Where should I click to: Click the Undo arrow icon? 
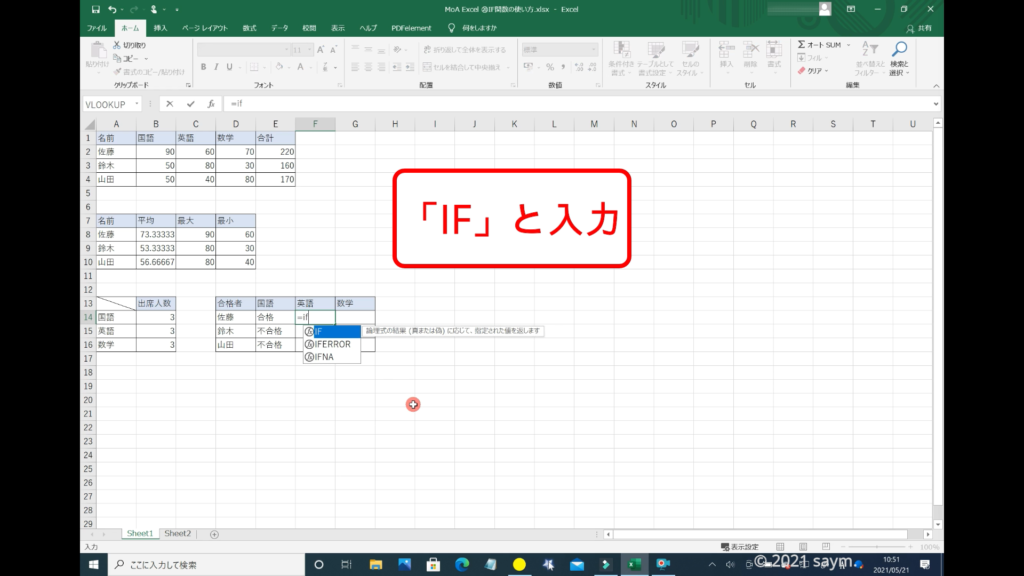[109, 9]
